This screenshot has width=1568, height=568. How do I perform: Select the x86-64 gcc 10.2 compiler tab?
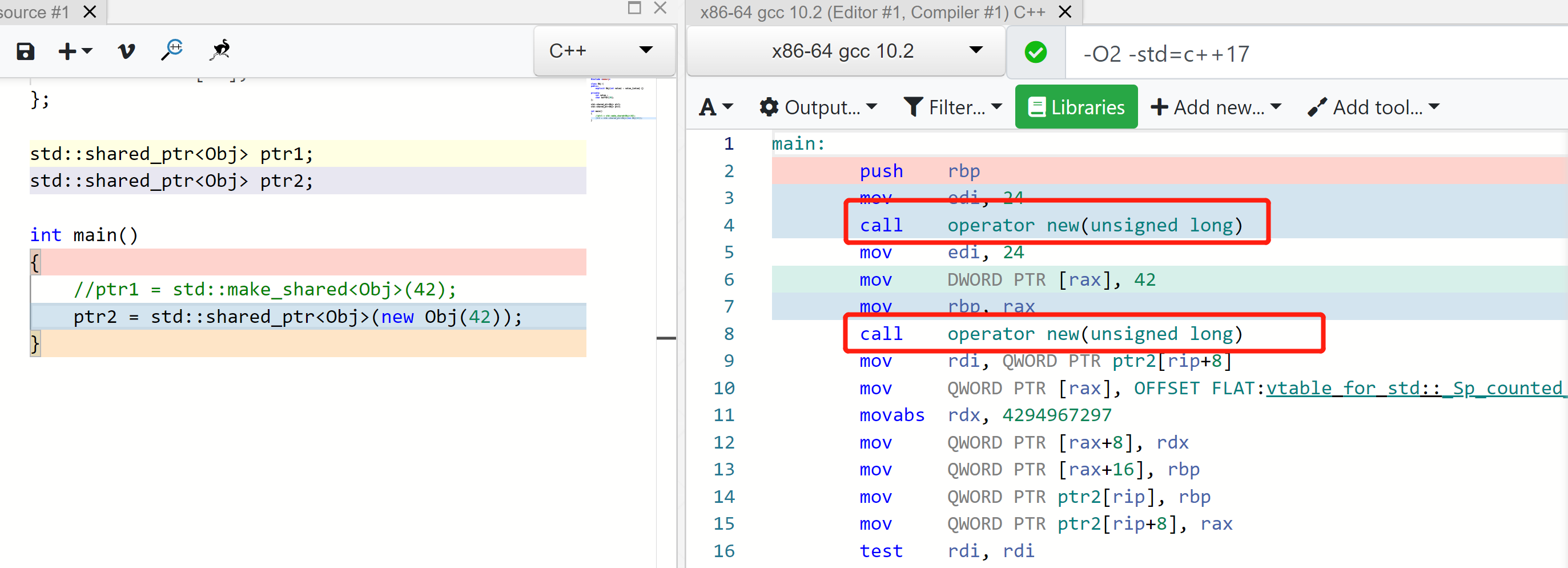(x=872, y=12)
